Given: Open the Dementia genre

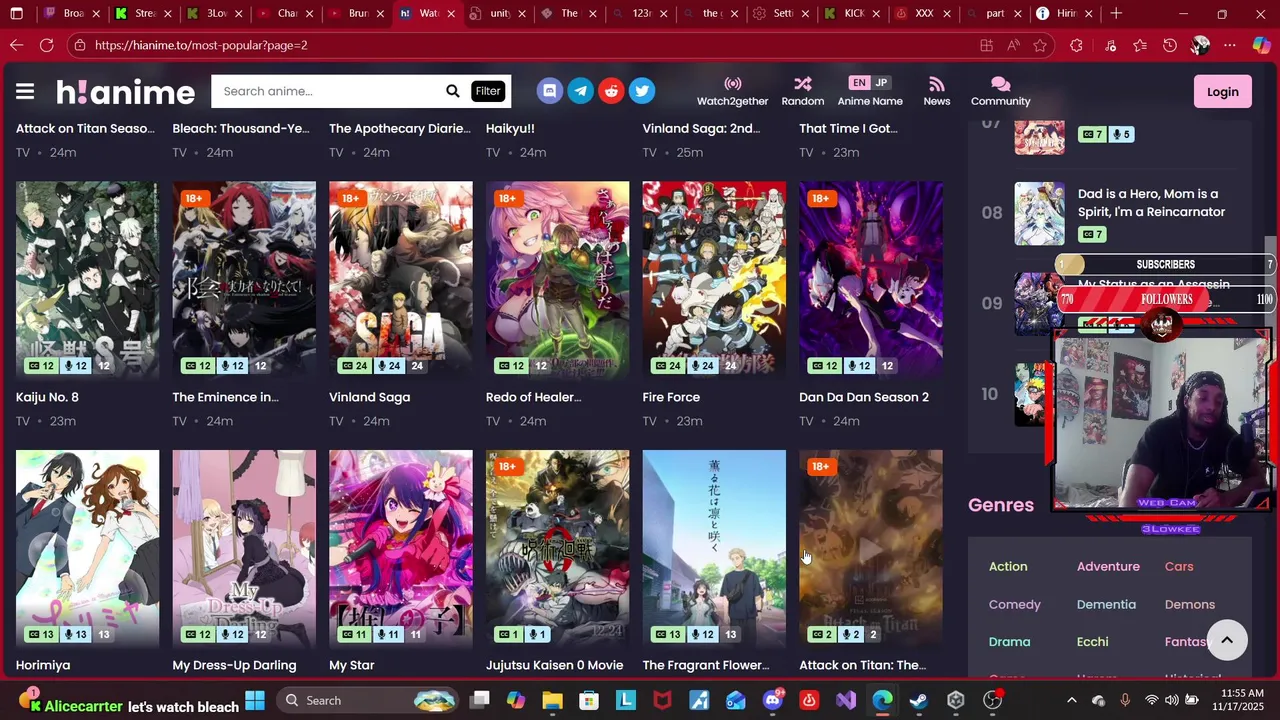Looking at the screenshot, I should click(1106, 604).
